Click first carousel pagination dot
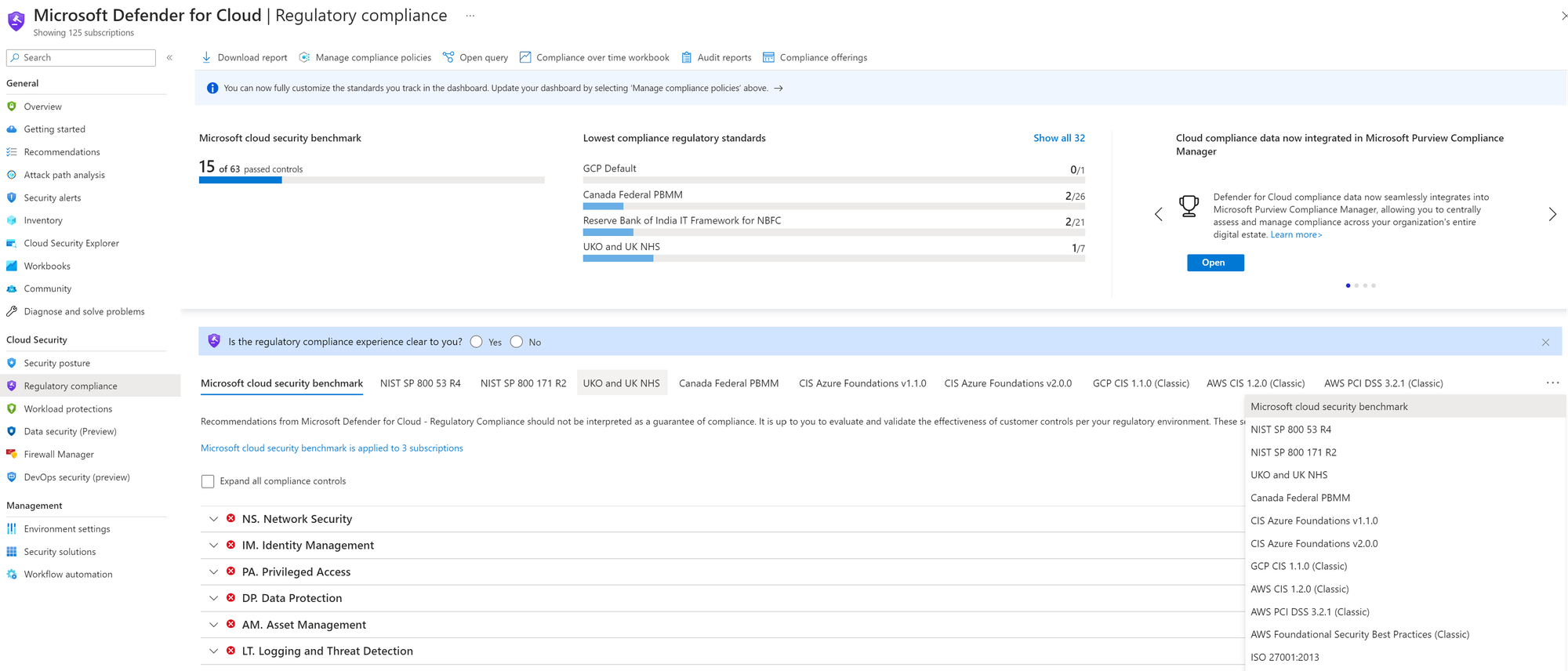Image resolution: width=1568 pixels, height=671 pixels. click(1348, 285)
